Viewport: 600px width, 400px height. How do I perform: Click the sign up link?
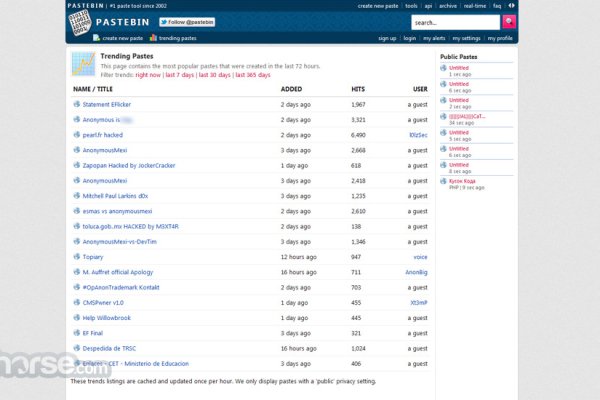pyautogui.click(x=387, y=38)
